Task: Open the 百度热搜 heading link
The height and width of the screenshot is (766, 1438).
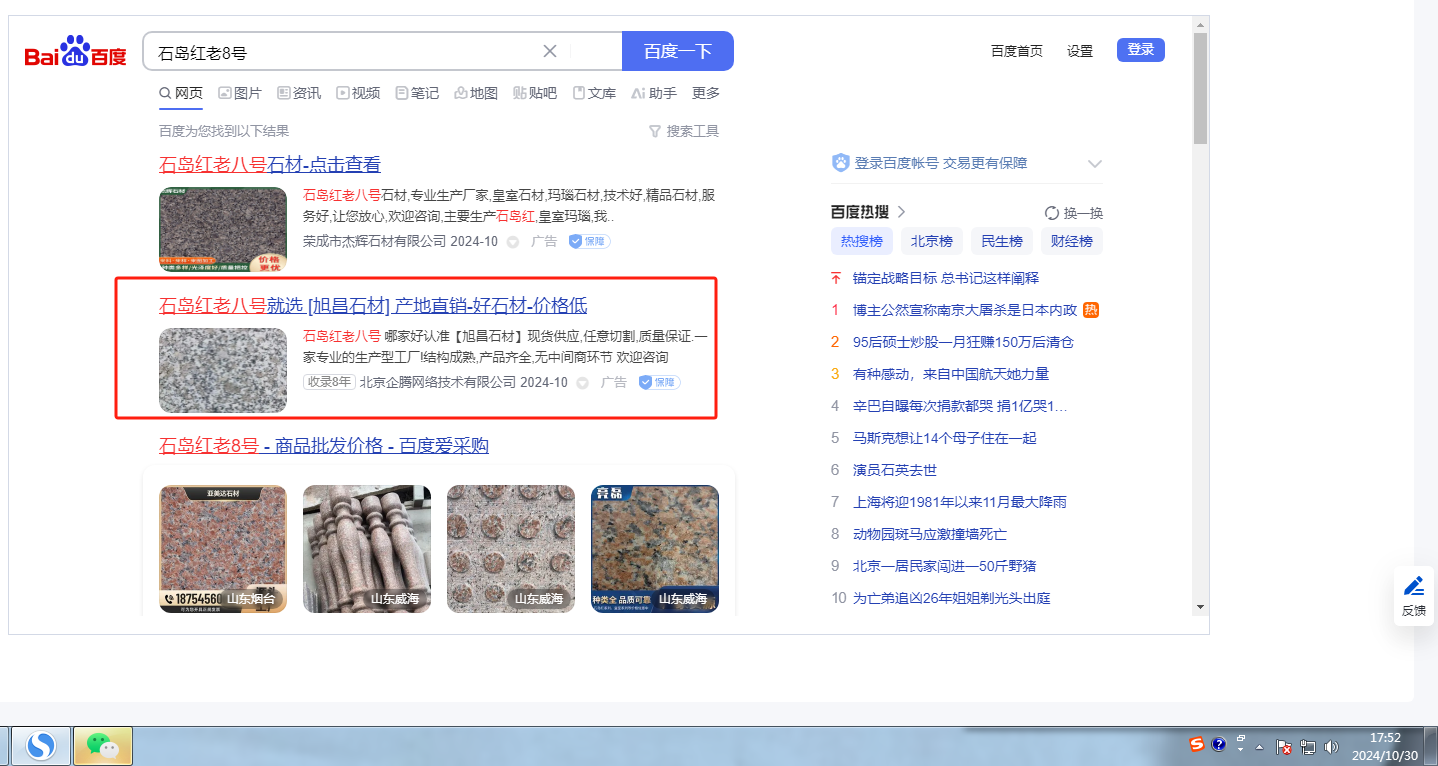Action: pyautogui.click(x=868, y=212)
